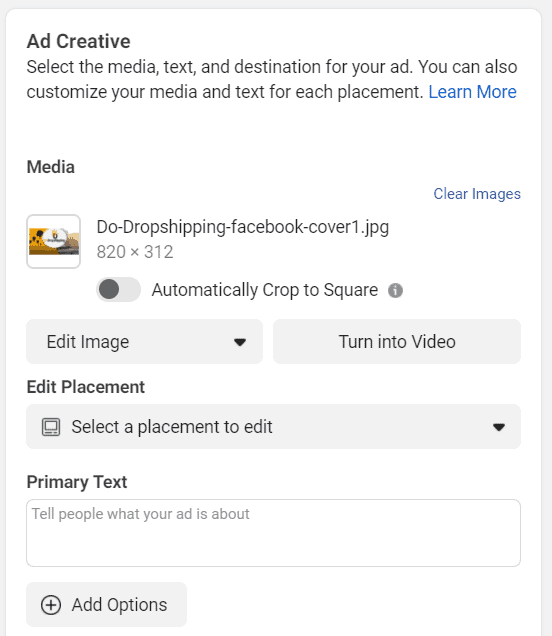This screenshot has height=636, width=552.
Task: Click the Primary Text section label
Action: 77,482
